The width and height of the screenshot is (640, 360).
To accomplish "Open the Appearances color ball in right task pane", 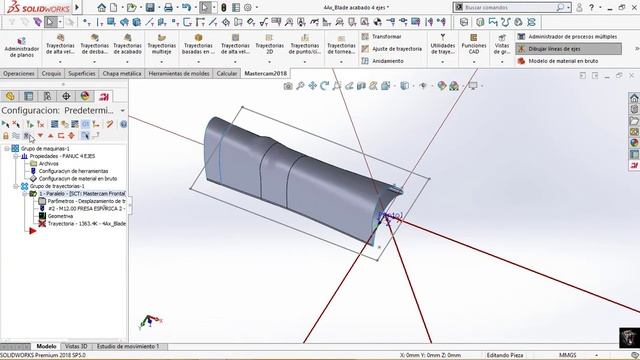I will tap(634, 142).
